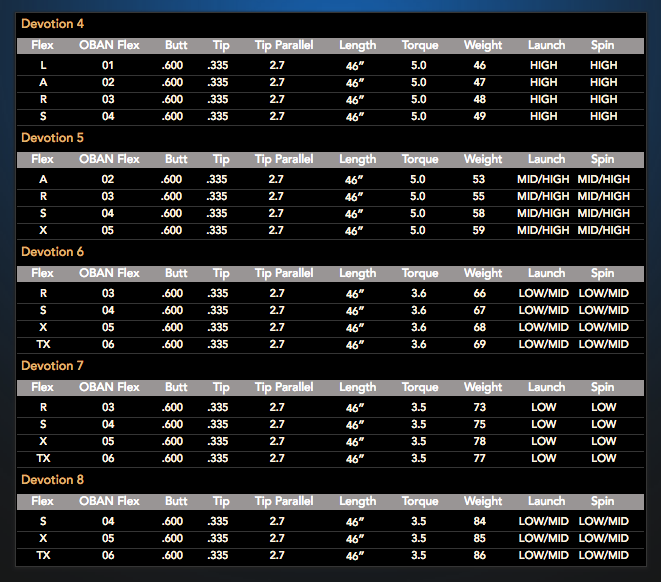Click the Devotion 8 section heading

[x=52, y=480]
